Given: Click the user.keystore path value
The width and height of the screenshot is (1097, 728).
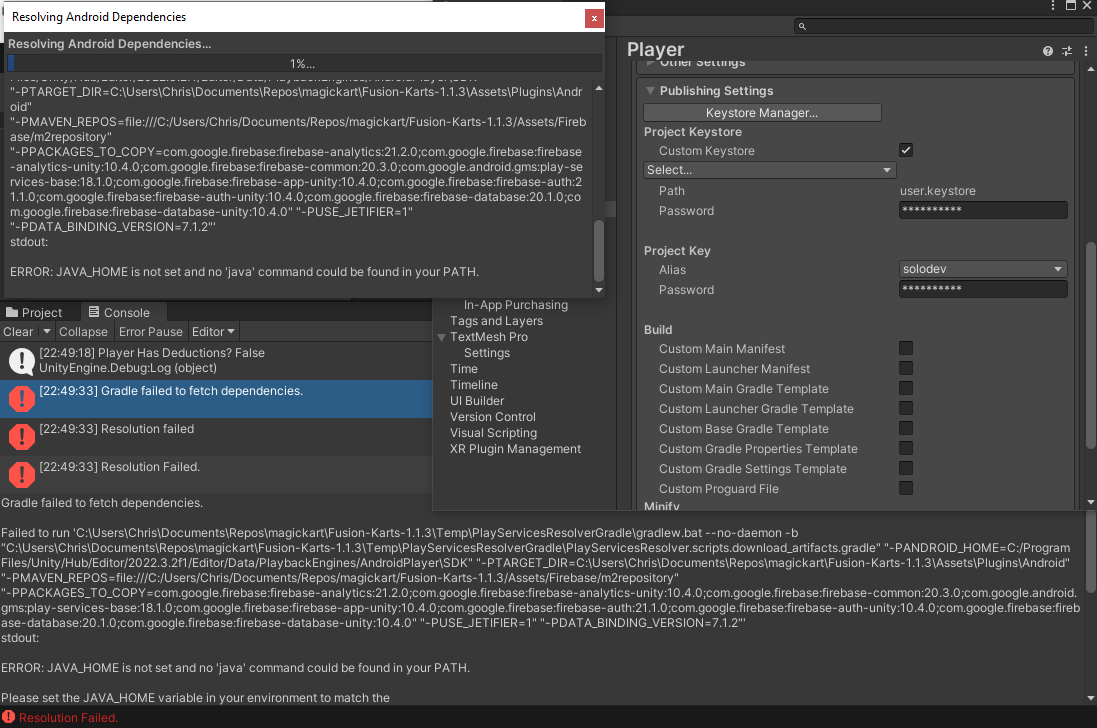Looking at the screenshot, I should tap(937, 191).
